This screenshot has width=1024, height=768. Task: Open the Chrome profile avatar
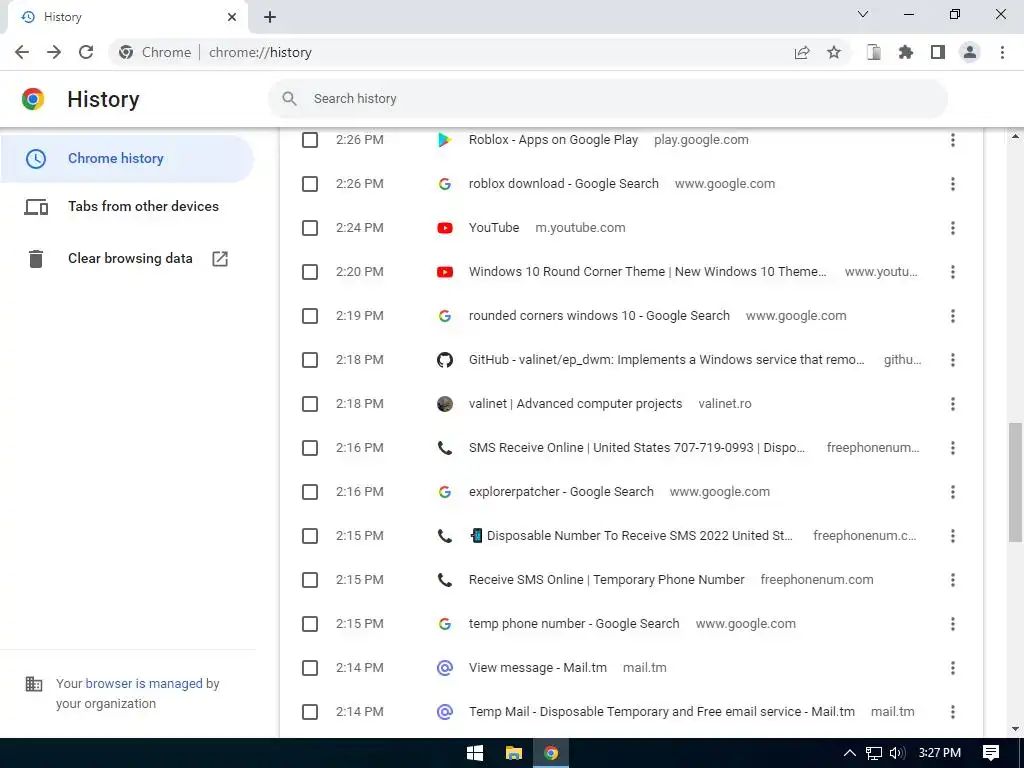coord(970,52)
